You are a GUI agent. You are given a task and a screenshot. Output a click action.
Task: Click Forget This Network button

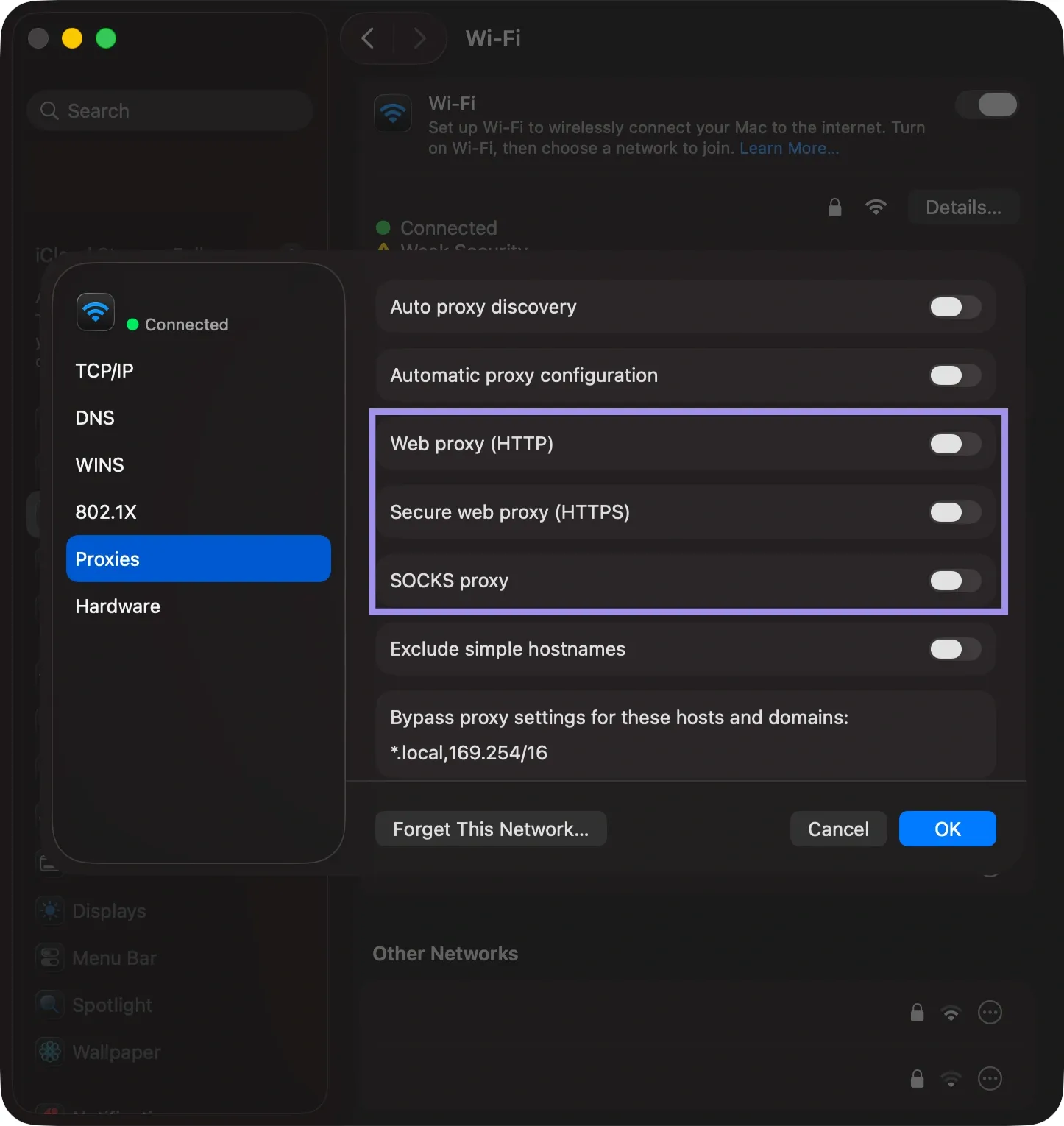pos(491,829)
